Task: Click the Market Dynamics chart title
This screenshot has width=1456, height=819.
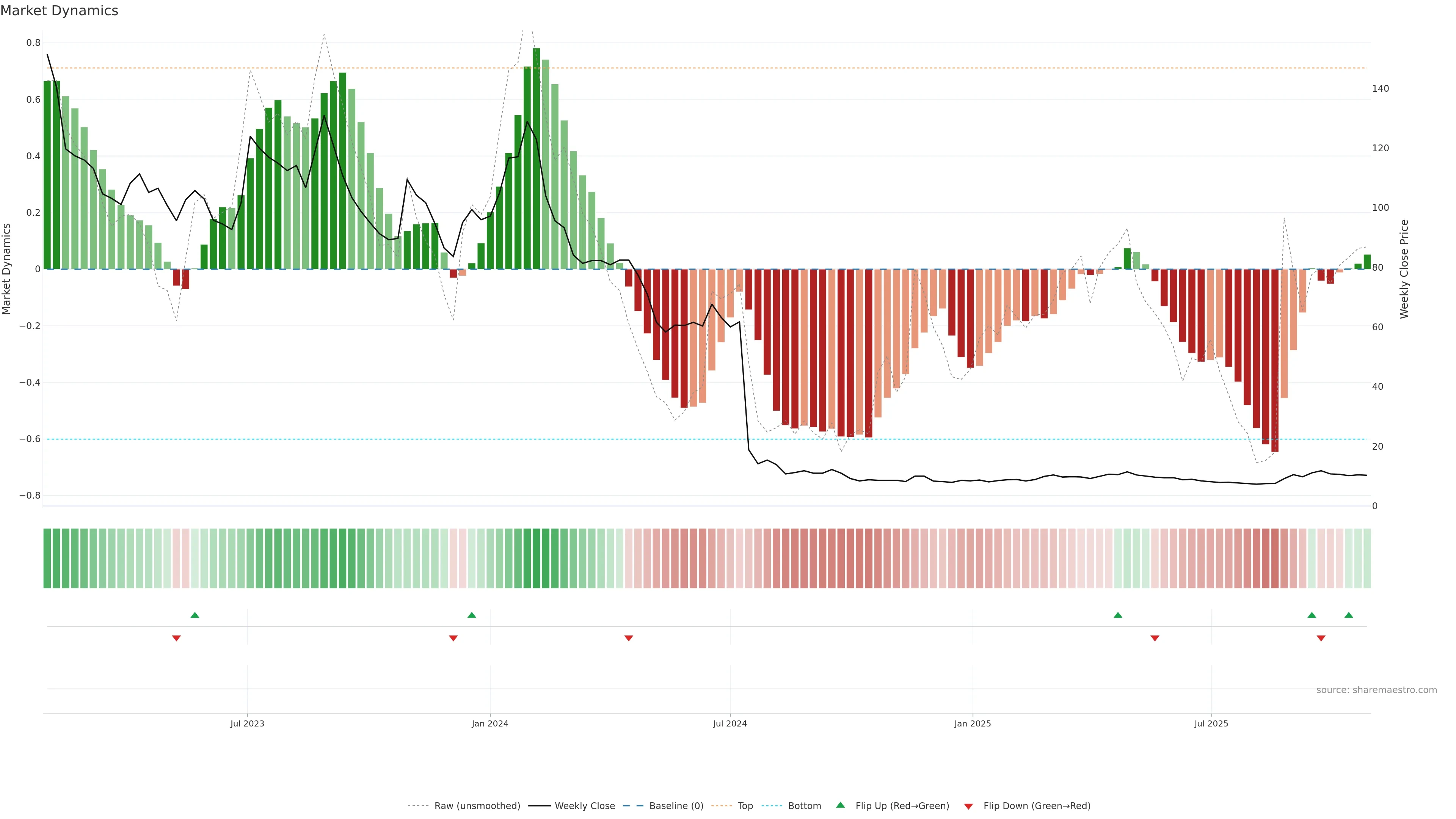Action: 60,11
